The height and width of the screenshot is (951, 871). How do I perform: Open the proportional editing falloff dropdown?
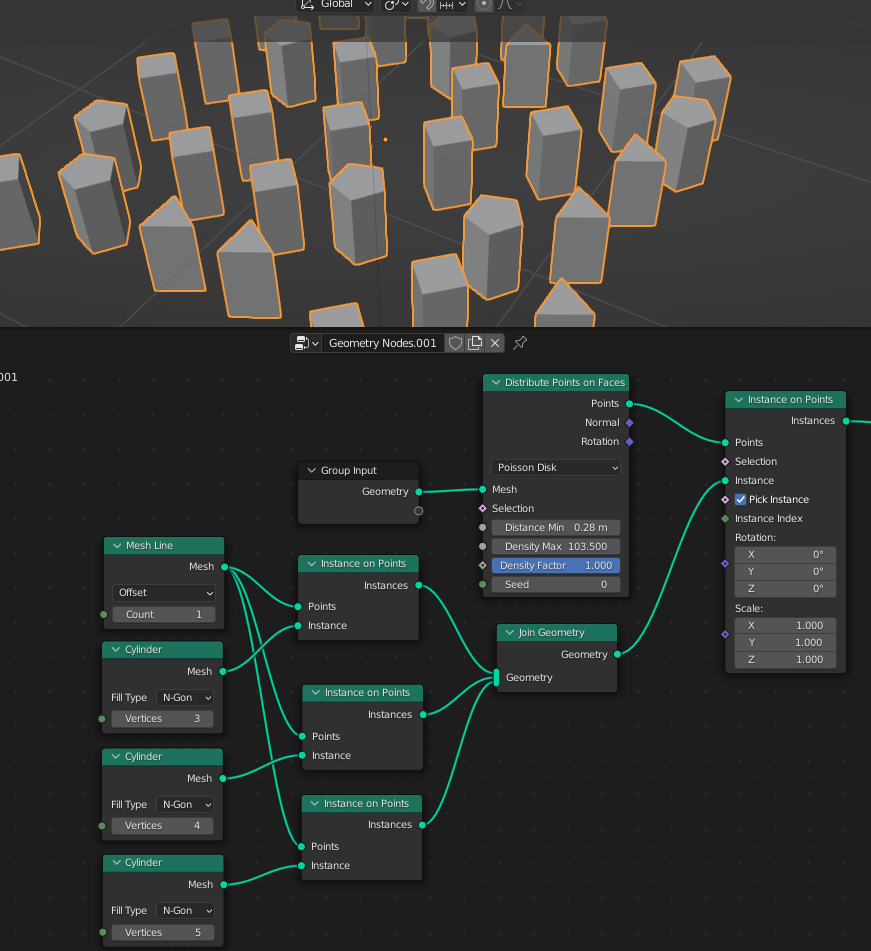(511, 4)
